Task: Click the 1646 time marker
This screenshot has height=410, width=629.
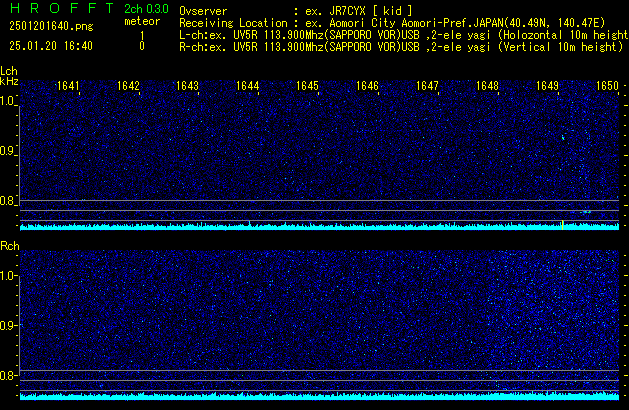Action: 367,86
